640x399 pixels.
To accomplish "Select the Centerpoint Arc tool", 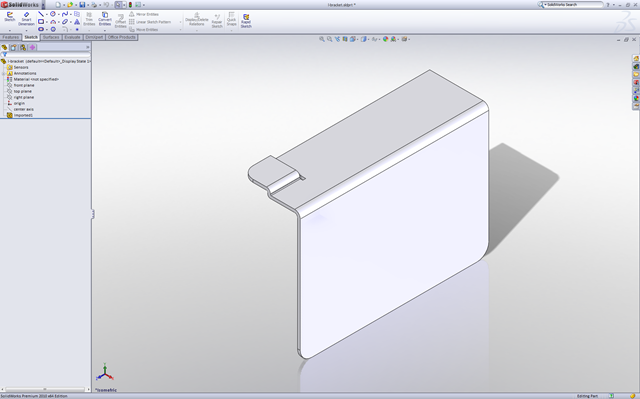I will [x=53, y=22].
